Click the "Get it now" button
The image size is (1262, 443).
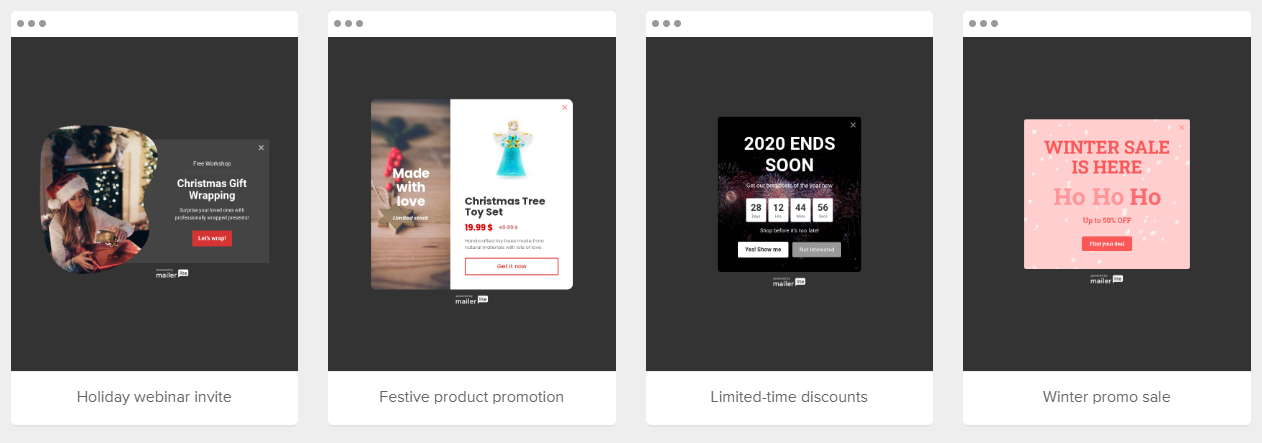coord(511,266)
